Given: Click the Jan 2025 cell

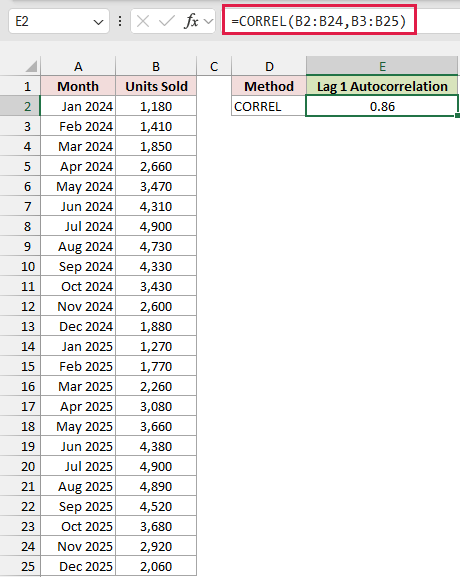Looking at the screenshot, I should coord(78,346).
